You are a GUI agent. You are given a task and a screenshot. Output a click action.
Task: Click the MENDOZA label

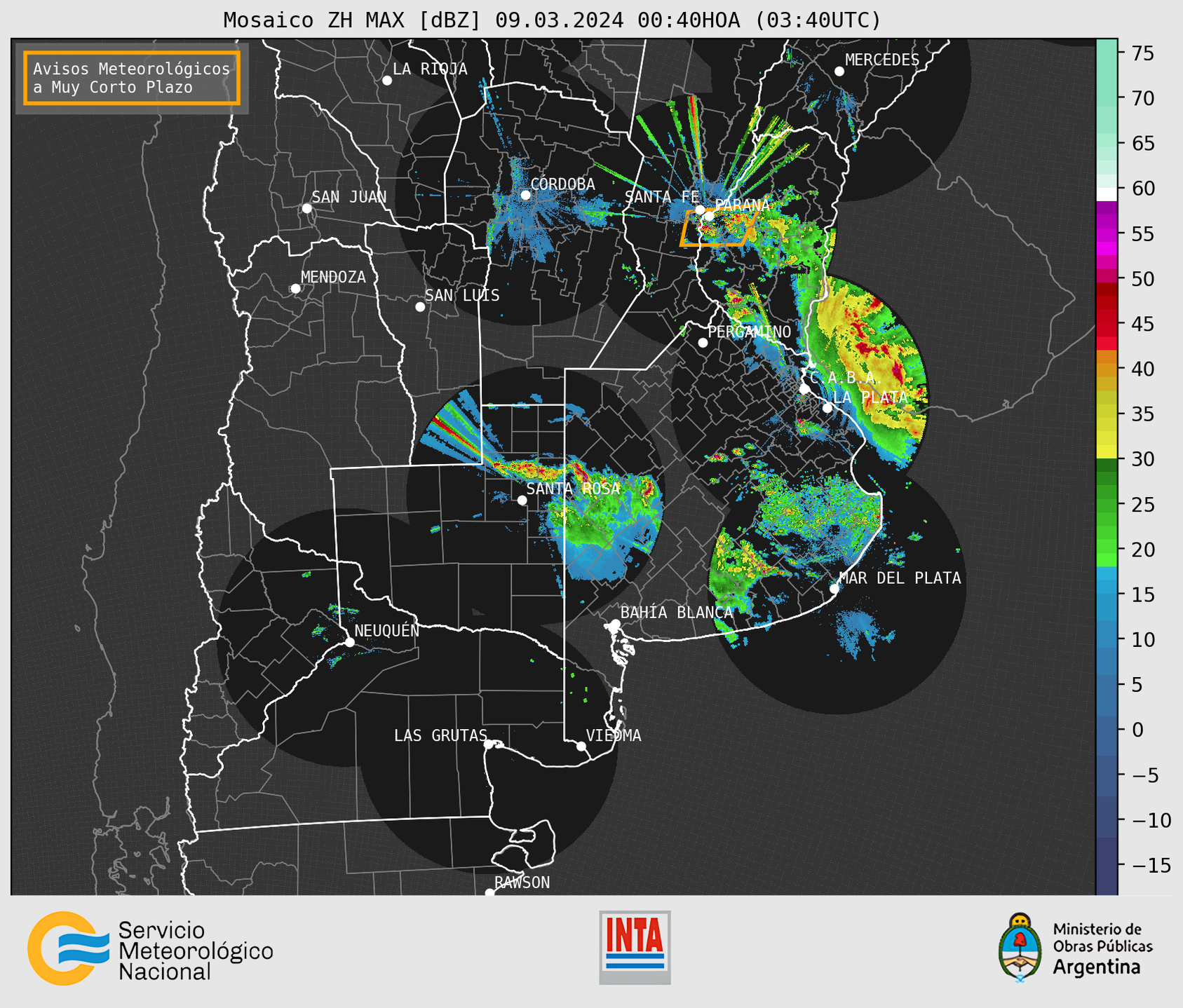pyautogui.click(x=334, y=277)
